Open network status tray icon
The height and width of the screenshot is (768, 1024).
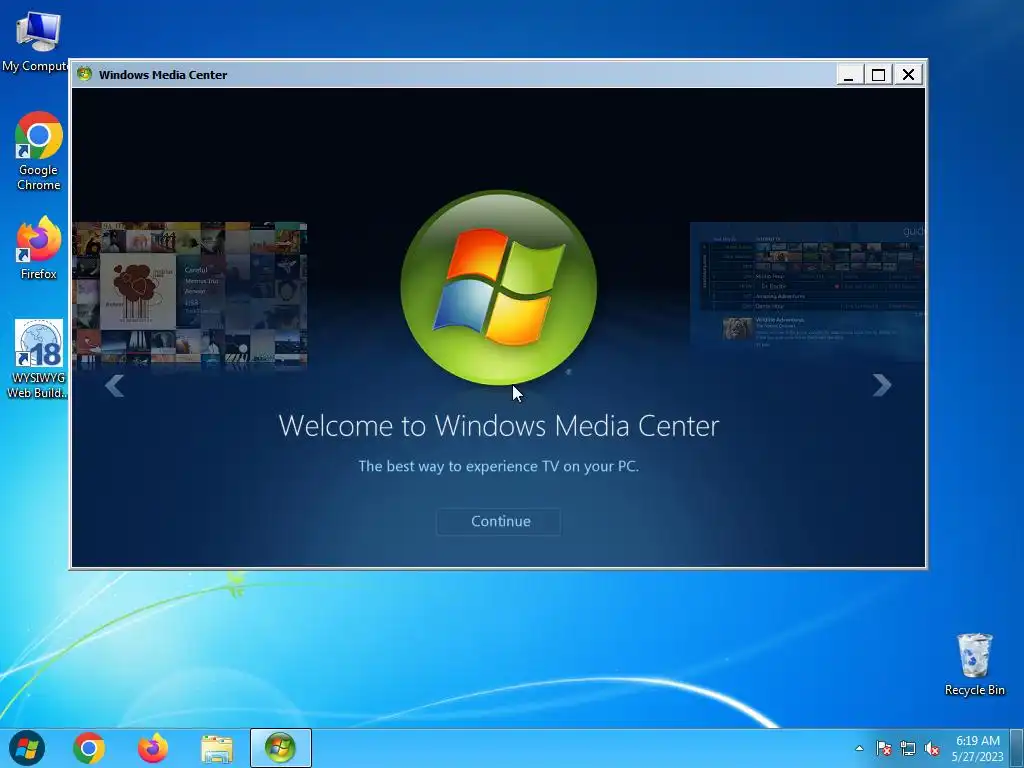tap(908, 748)
